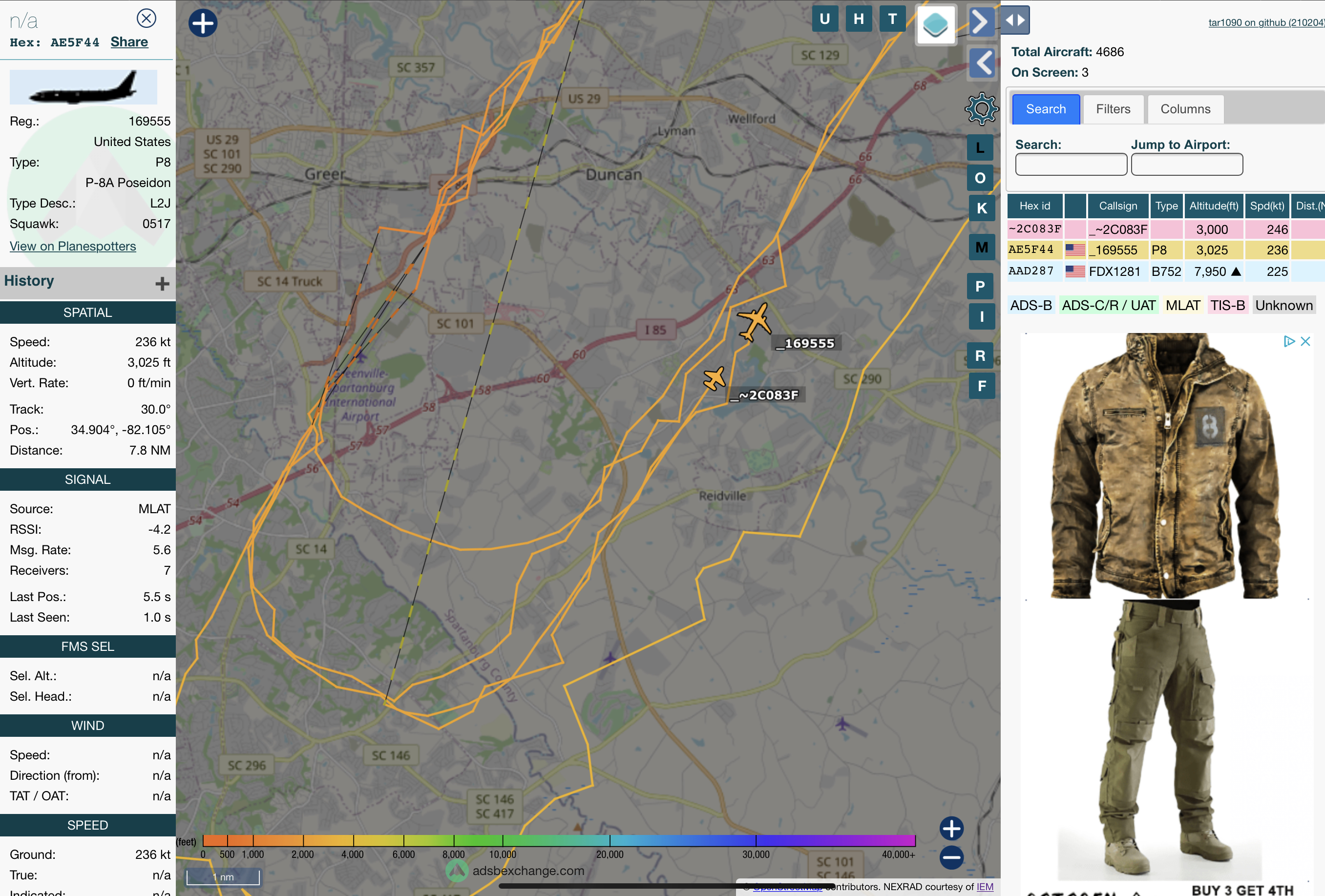The image size is (1325, 896).
Task: Open View on Planespotters link
Action: click(73, 246)
